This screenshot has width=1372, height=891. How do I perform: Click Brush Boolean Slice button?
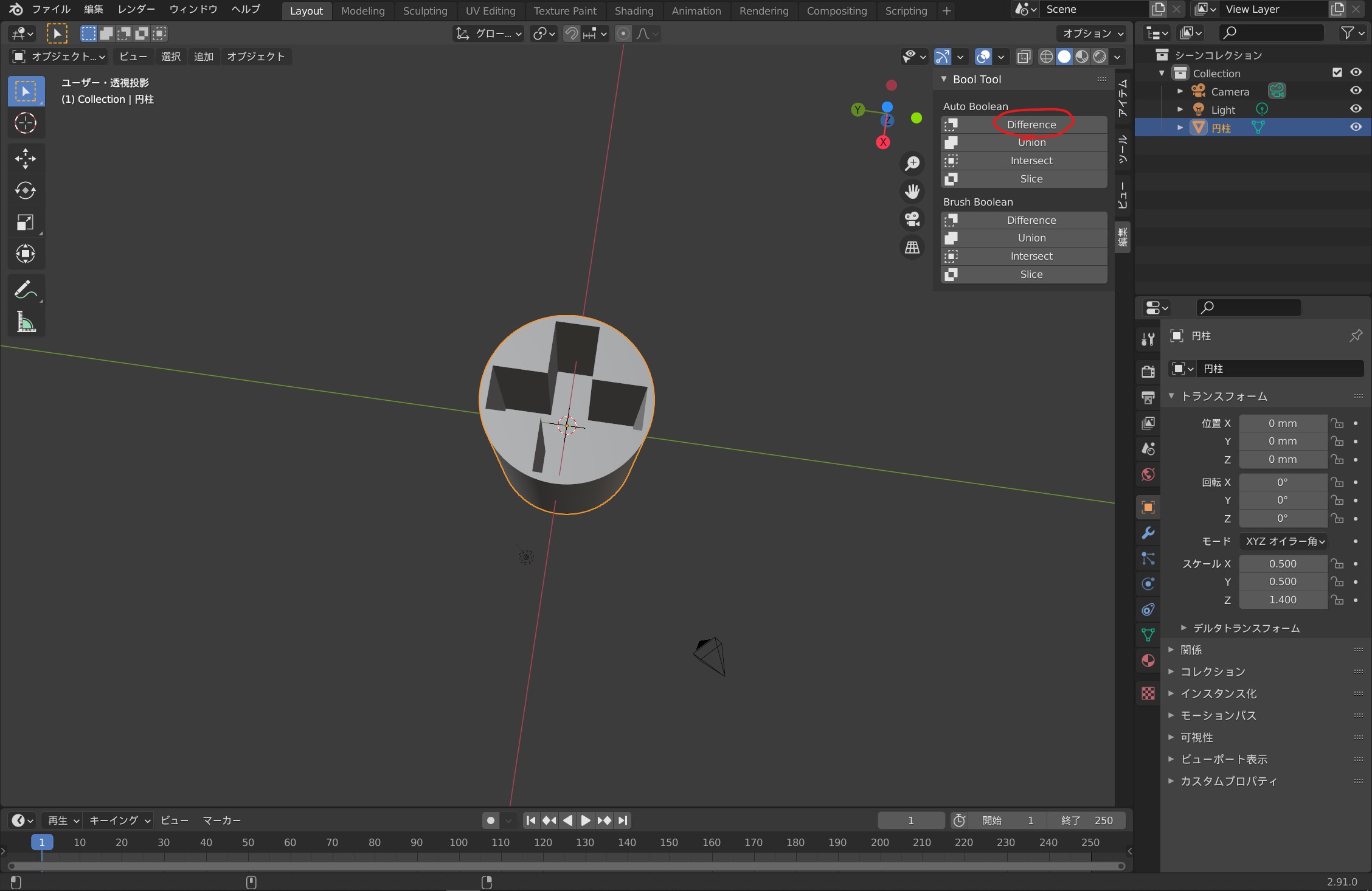(1031, 274)
